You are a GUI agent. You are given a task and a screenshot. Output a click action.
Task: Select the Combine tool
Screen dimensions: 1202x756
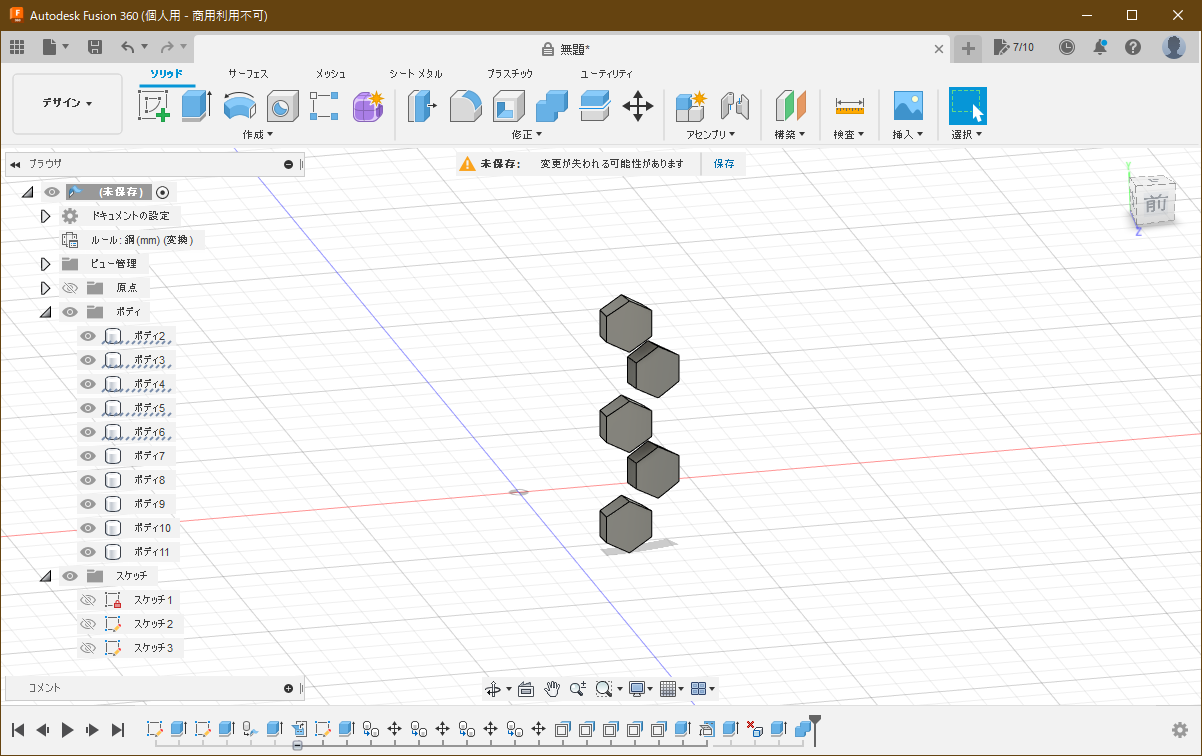(552, 106)
